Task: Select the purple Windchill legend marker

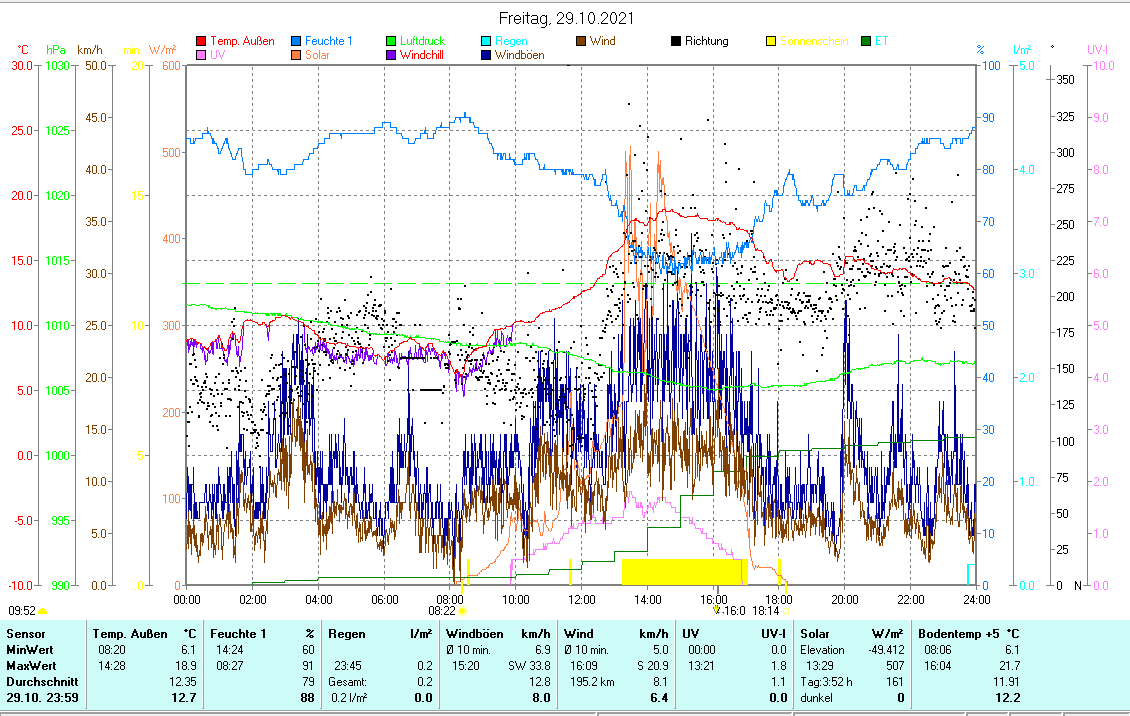Action: 391,56
